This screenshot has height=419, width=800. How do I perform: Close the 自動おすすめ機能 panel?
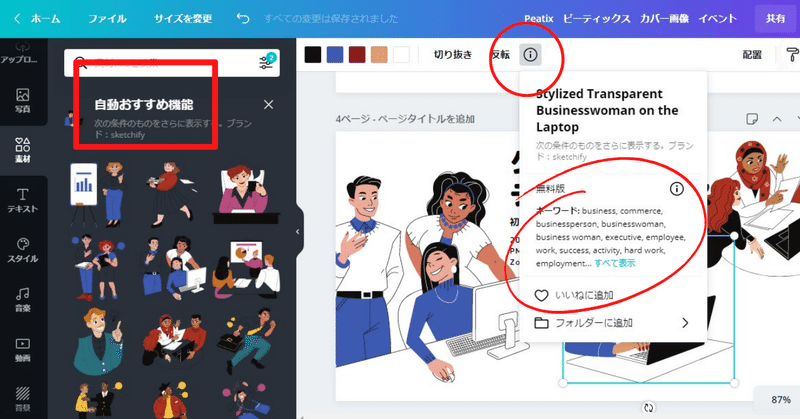(268, 105)
